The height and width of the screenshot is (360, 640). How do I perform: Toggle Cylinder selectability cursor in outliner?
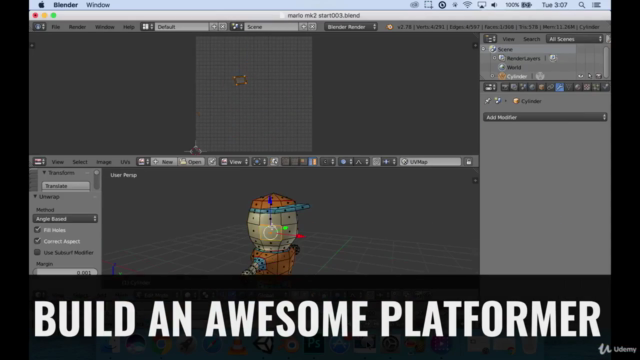[590, 76]
